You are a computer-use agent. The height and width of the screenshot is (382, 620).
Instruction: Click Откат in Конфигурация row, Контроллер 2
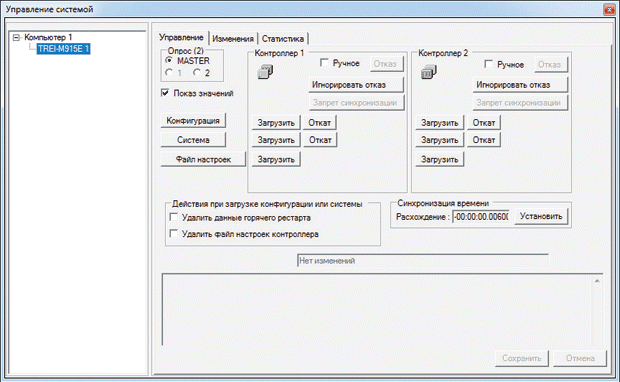click(x=484, y=123)
